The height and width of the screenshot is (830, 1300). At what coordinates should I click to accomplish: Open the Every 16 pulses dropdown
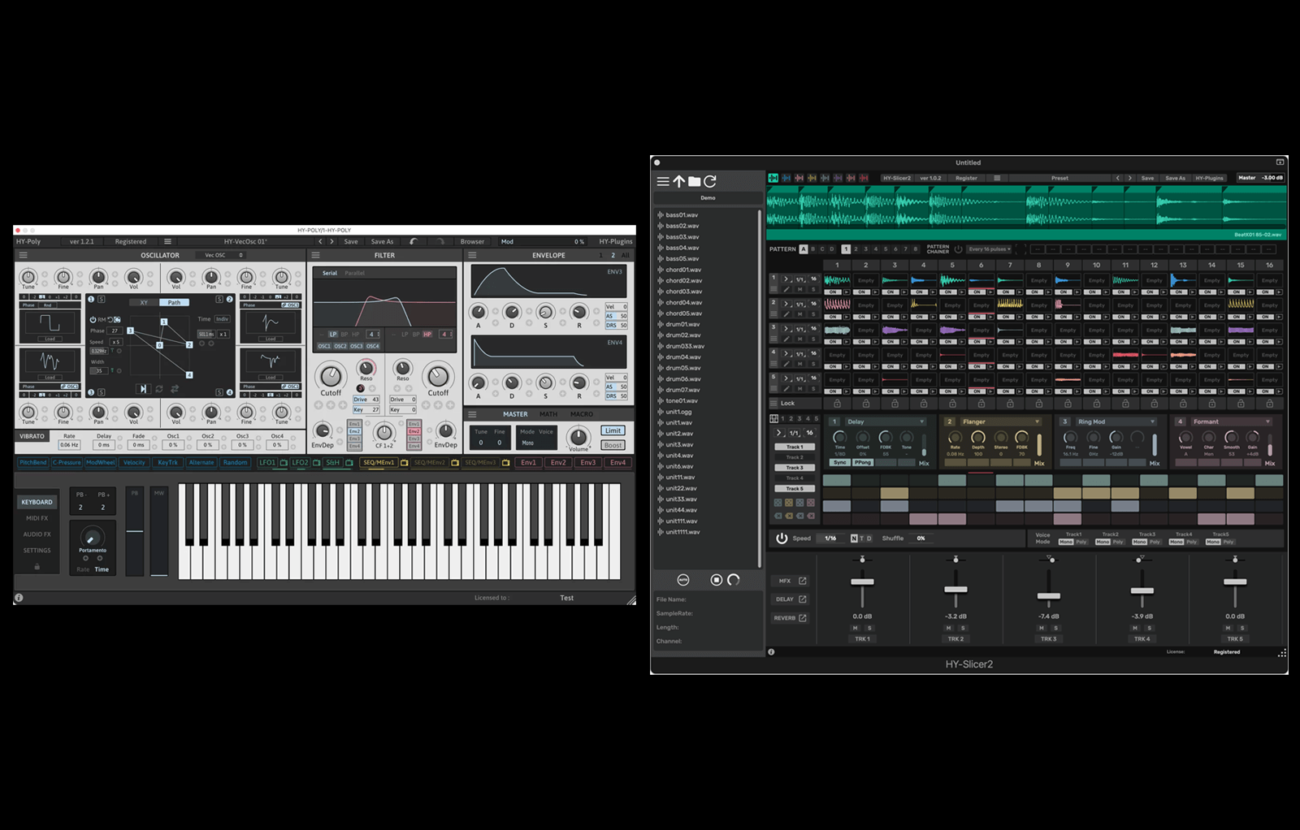[989, 249]
